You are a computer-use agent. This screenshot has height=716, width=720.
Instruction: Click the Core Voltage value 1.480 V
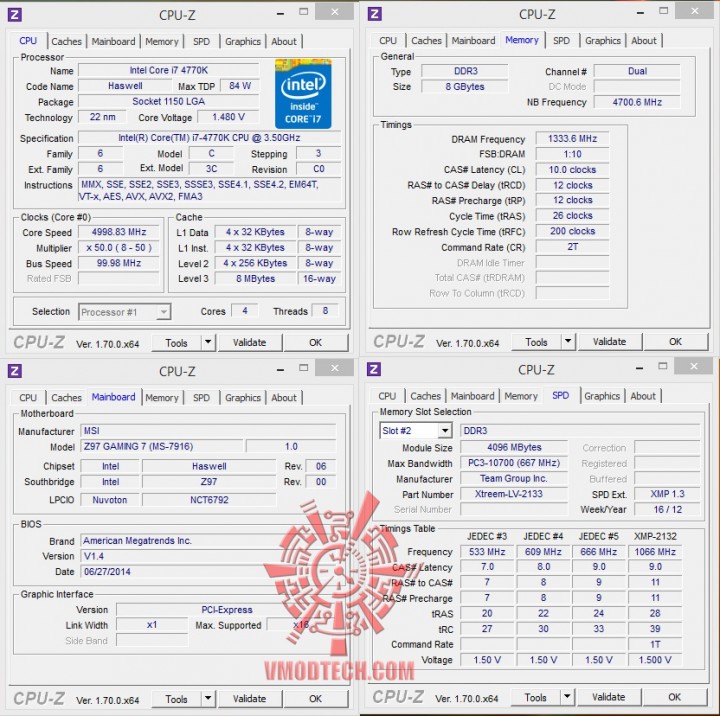pos(228,117)
